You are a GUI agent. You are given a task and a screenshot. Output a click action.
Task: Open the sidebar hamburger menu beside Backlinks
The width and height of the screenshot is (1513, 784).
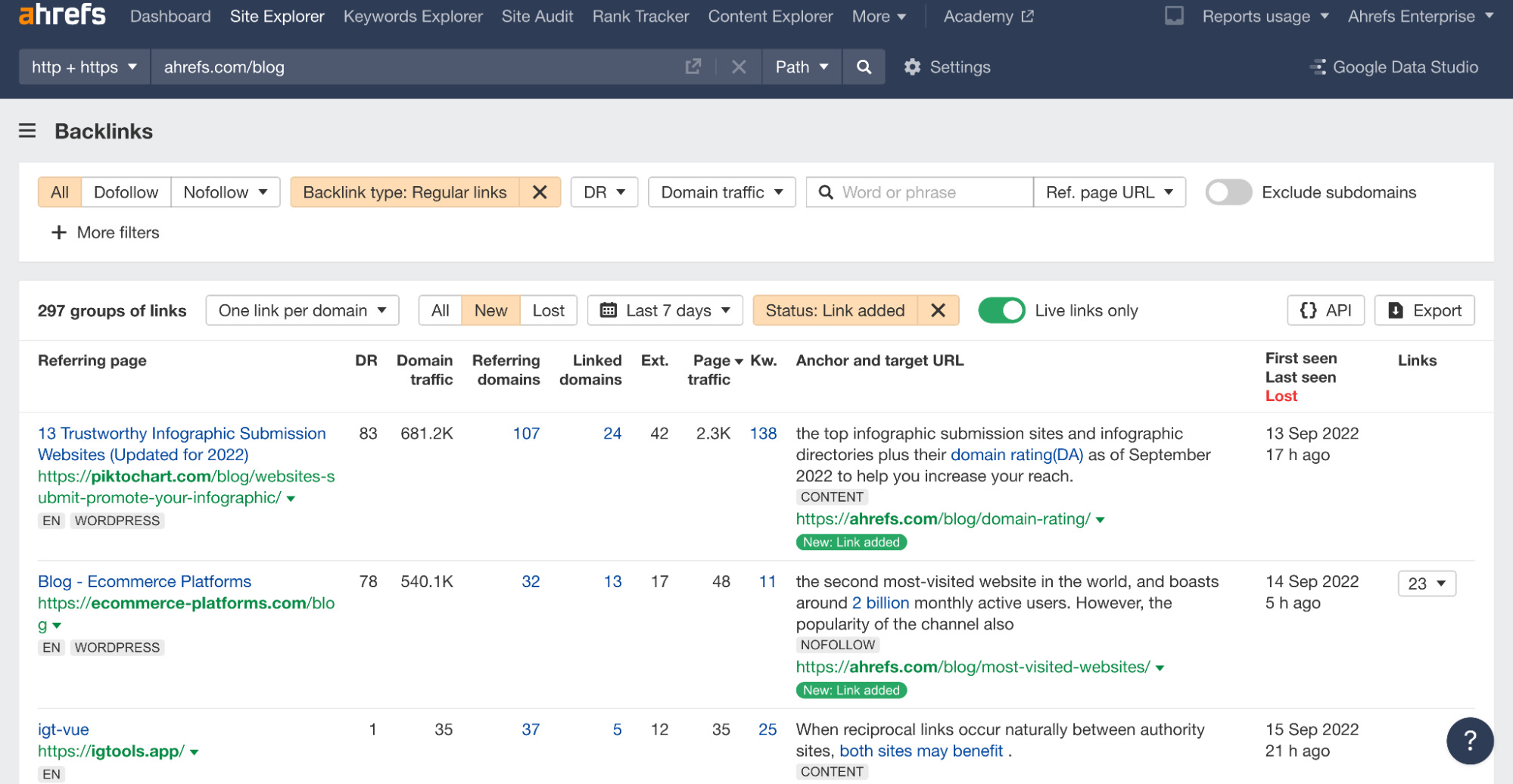click(x=26, y=130)
